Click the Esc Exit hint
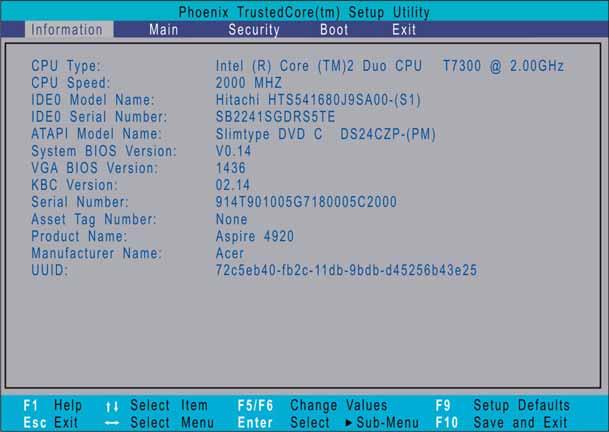This screenshot has width=609, height=432. click(50, 423)
